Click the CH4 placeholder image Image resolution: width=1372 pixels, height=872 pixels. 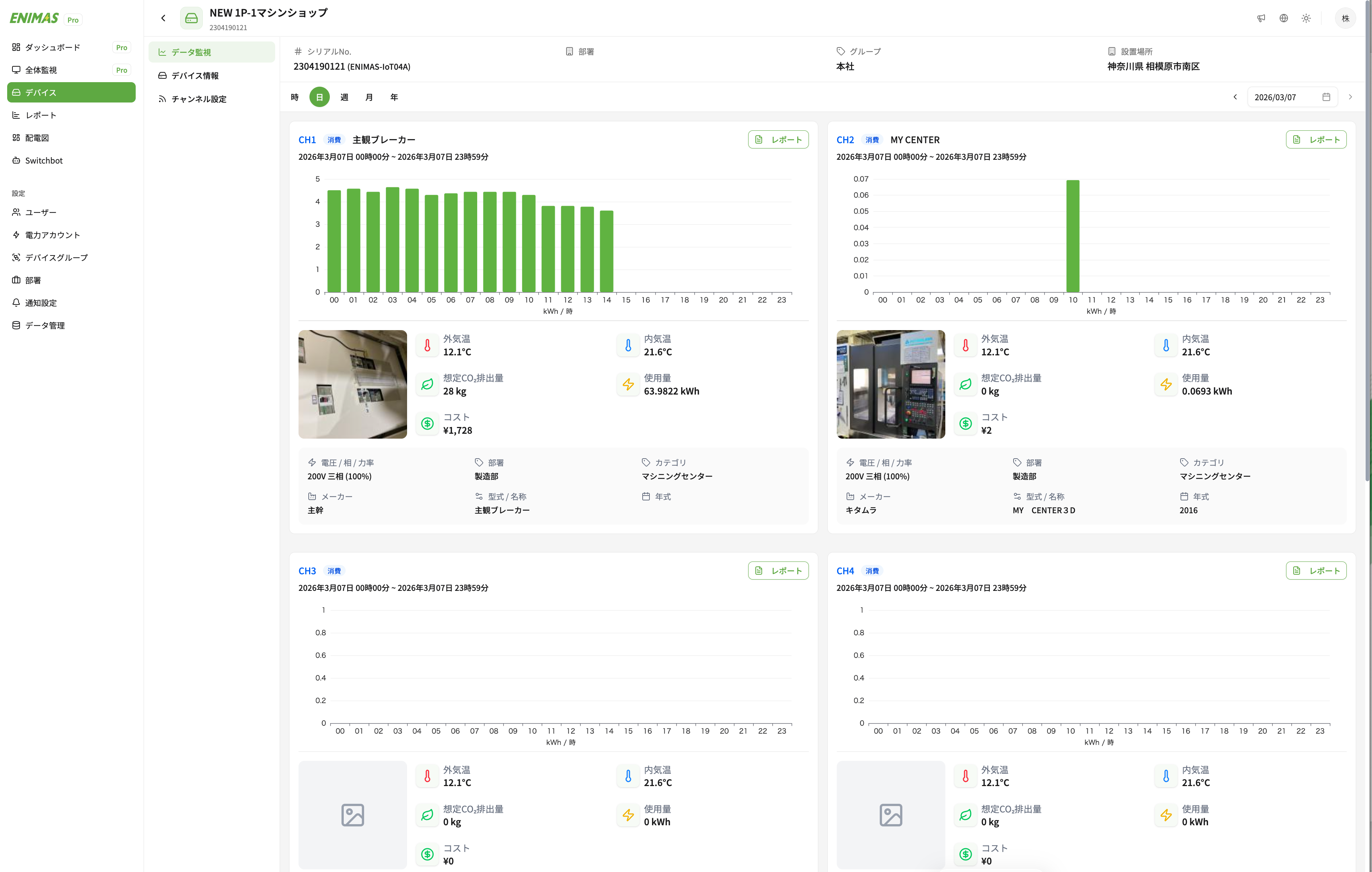891,815
